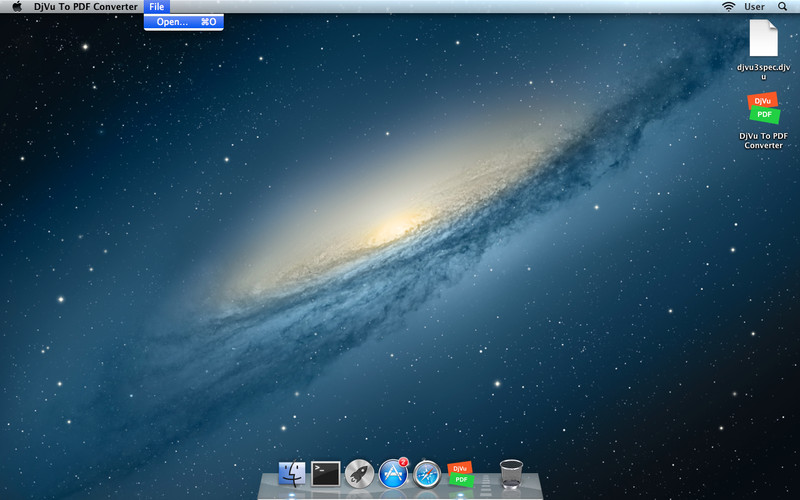Viewport: 800px width, 500px height.
Task: Choose Open… from the File menu
Action: click(x=184, y=21)
